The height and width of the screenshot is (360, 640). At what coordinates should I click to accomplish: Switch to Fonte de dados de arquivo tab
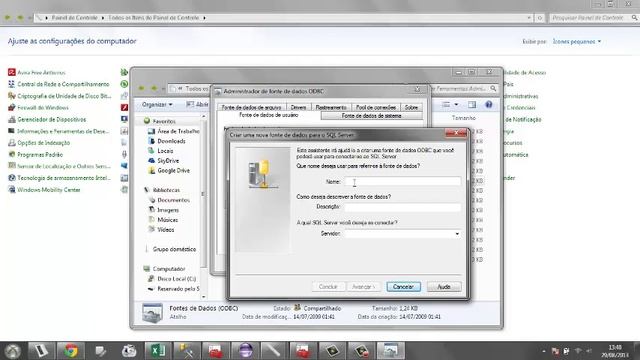pyautogui.click(x=251, y=107)
